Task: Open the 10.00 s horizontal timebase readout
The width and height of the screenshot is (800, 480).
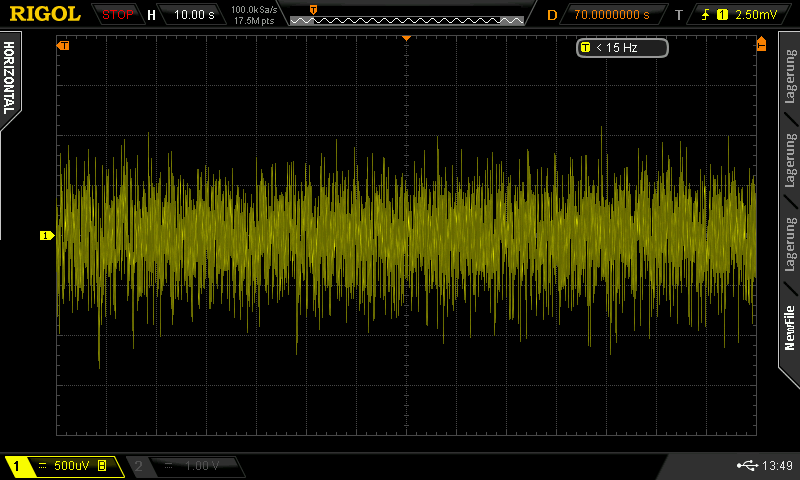Action: pos(194,15)
